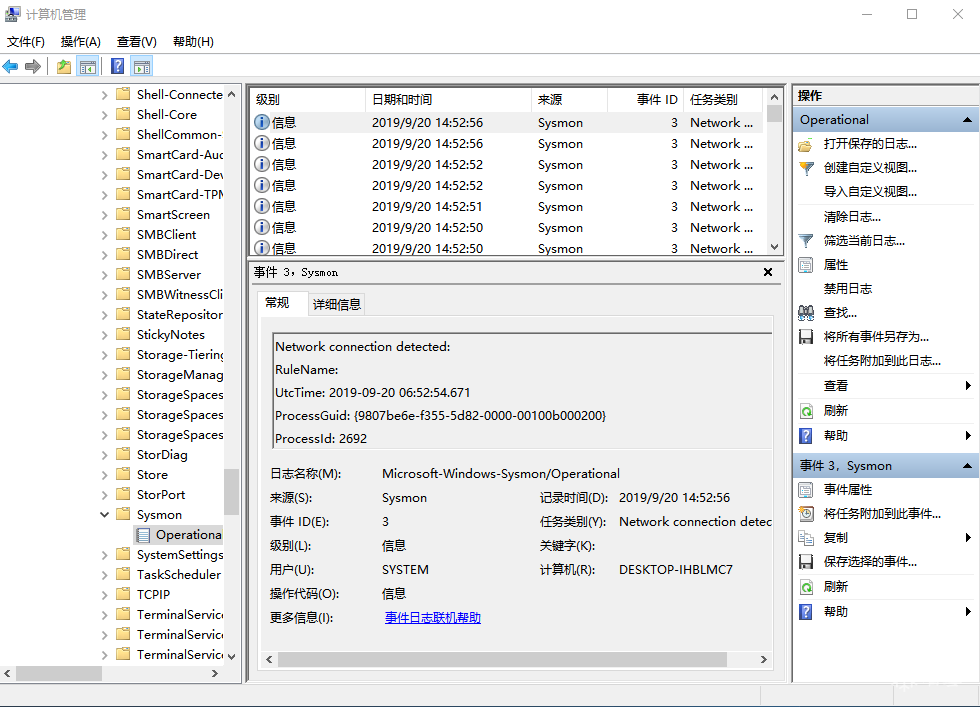
Task: Sort events by 来源 column header
Action: coord(569,100)
